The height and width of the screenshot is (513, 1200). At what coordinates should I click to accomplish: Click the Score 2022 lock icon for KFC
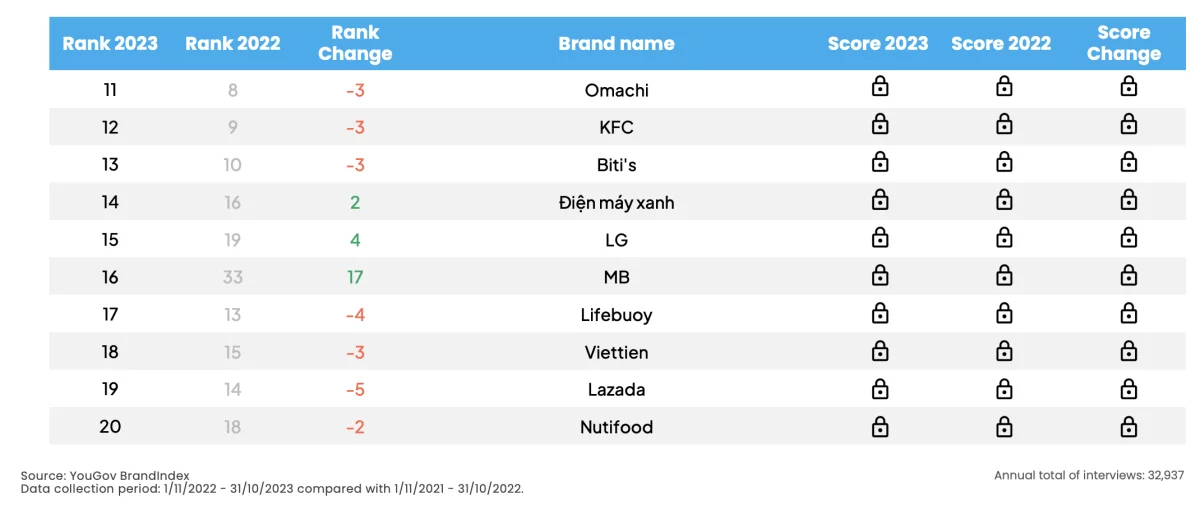pyautogui.click(x=1004, y=125)
